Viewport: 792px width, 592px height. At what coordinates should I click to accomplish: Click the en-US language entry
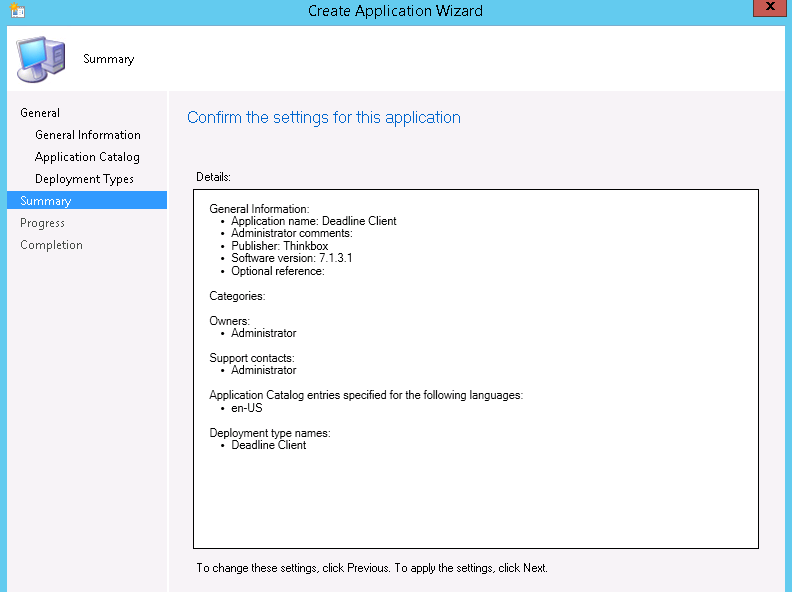(x=246, y=408)
